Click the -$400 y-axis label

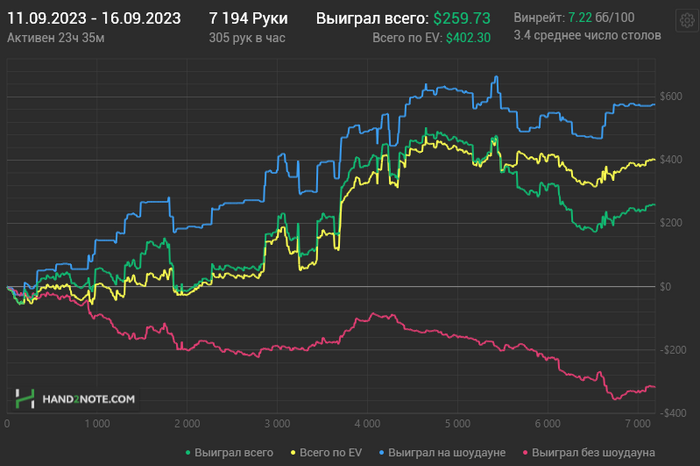tap(673, 413)
